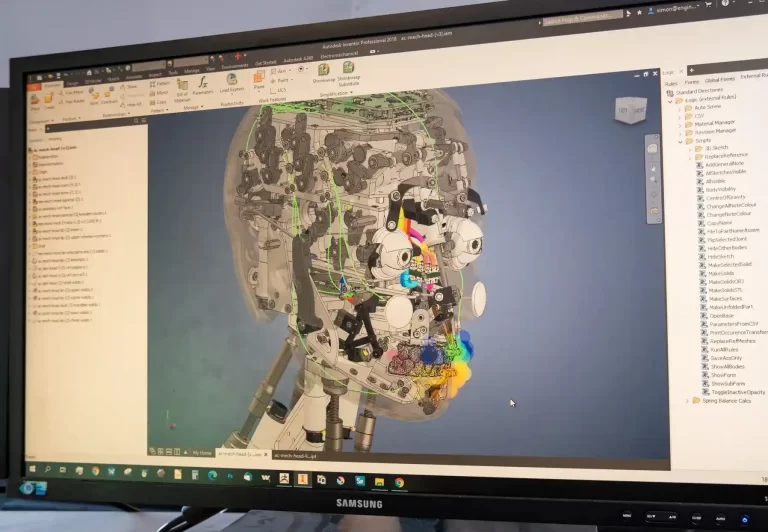768x532 pixels.
Task: Select the ToggleInactiveOpacity rule
Action: (734, 392)
